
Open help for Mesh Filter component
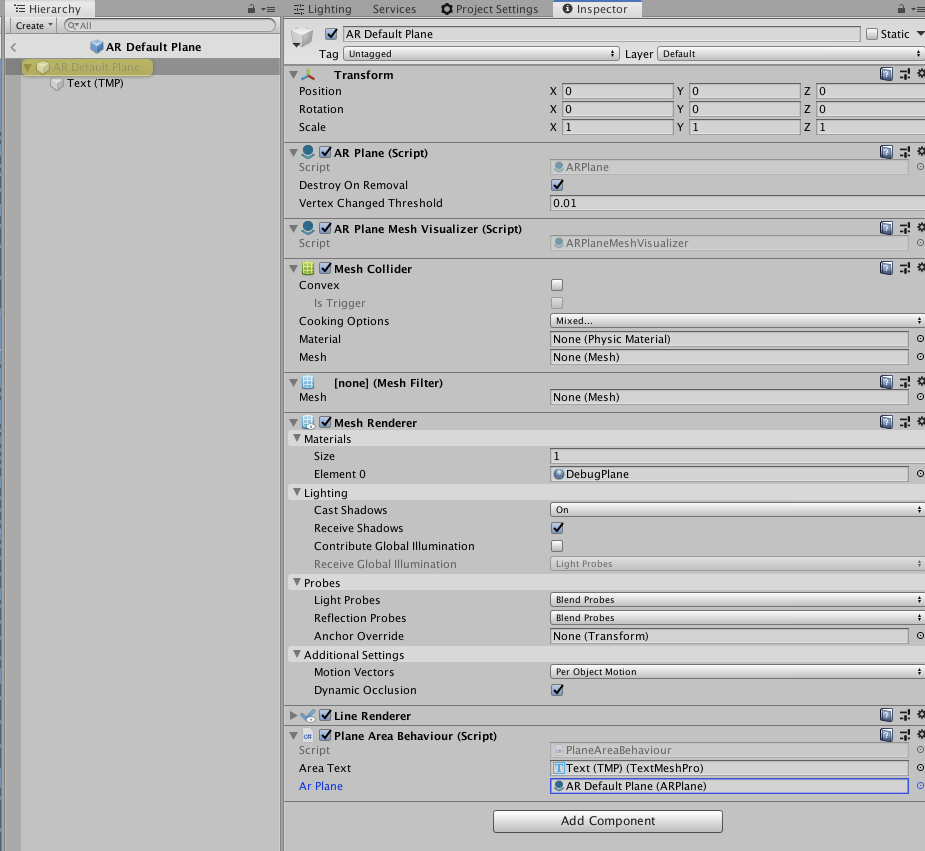click(886, 382)
